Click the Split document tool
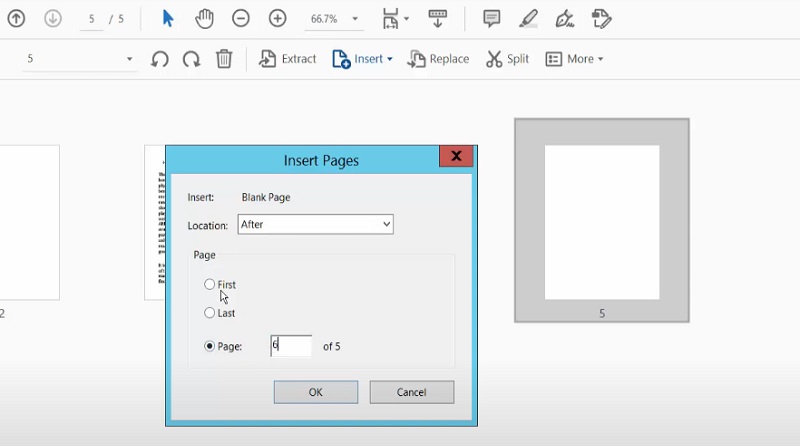This screenshot has height=446, width=800. (507, 59)
